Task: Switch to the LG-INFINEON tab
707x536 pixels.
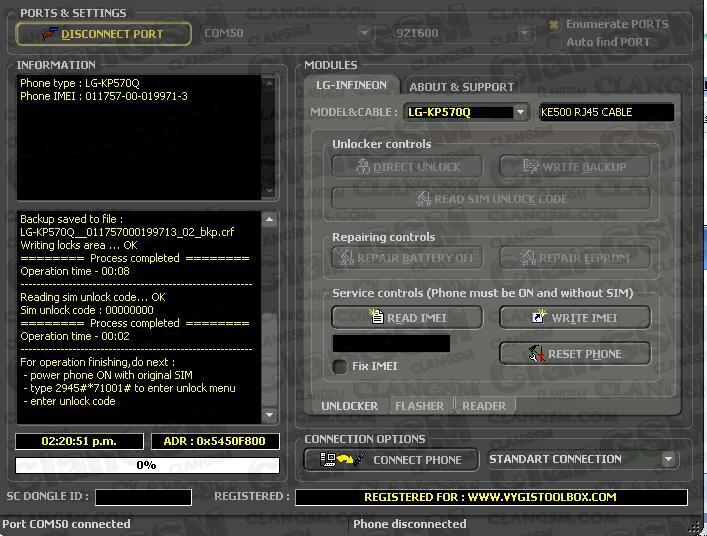Action: [351, 85]
